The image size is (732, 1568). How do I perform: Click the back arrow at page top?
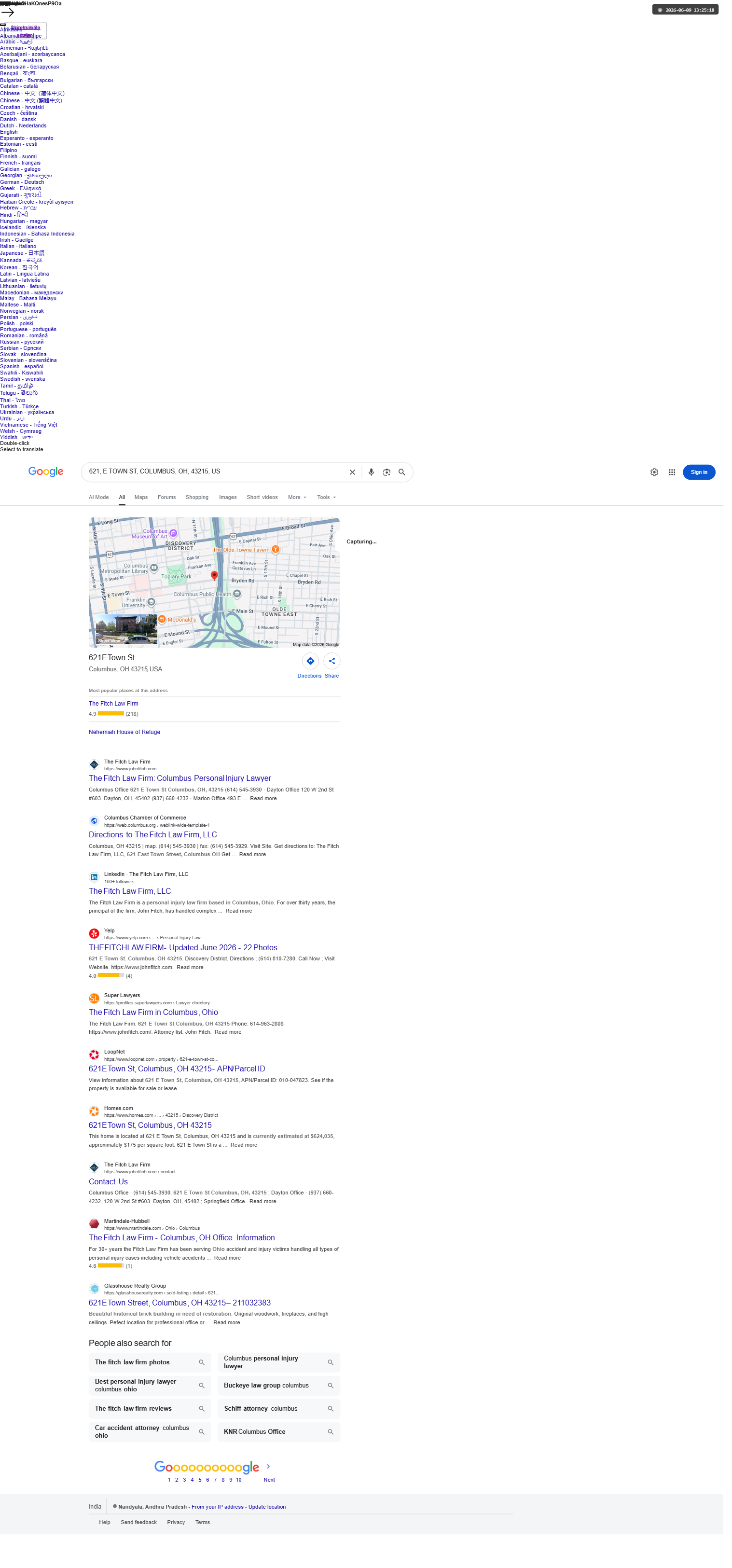[x=7, y=12]
